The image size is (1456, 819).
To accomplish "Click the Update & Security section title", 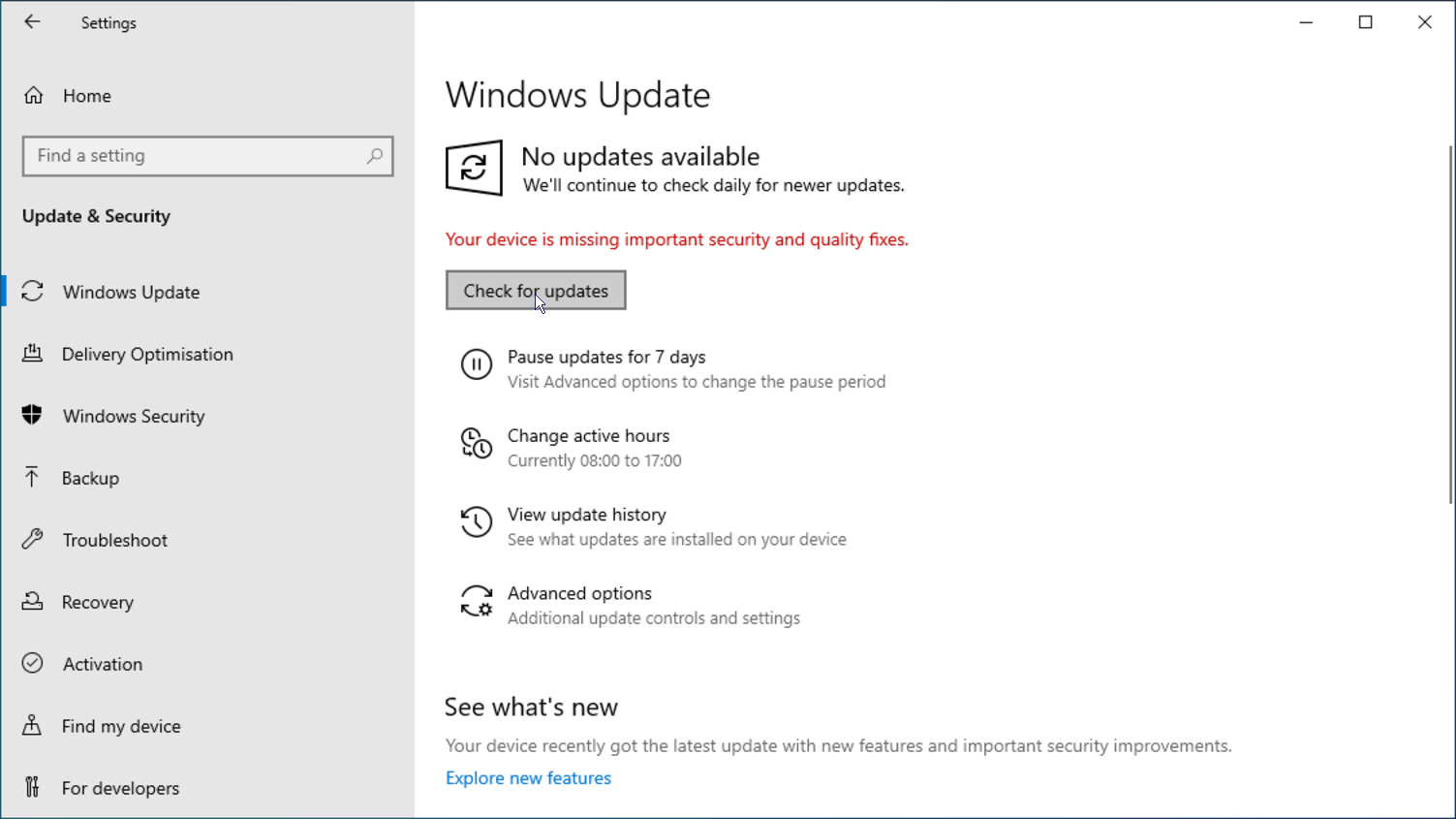I will pos(96,215).
